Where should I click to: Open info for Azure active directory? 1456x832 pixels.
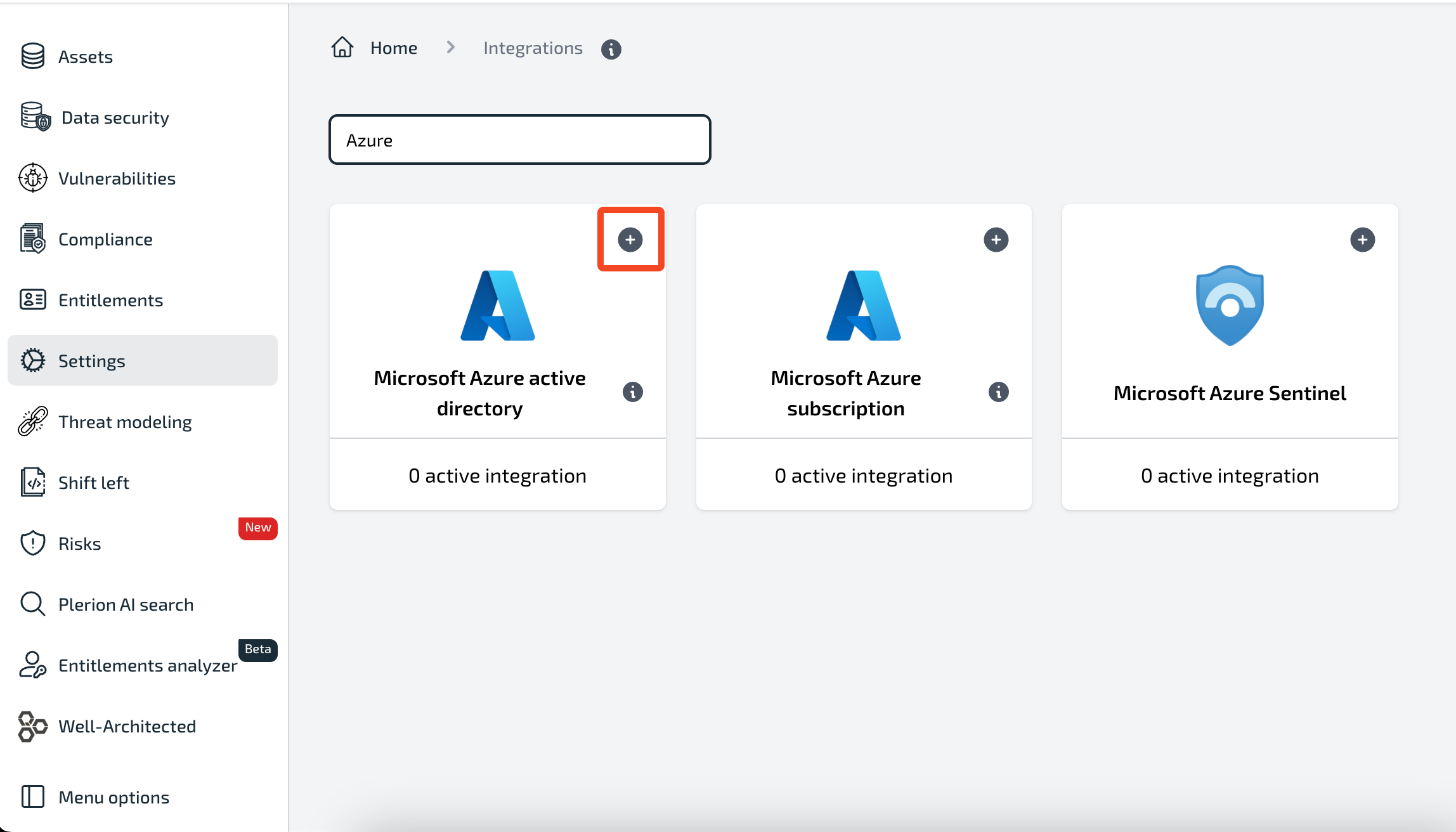(633, 392)
